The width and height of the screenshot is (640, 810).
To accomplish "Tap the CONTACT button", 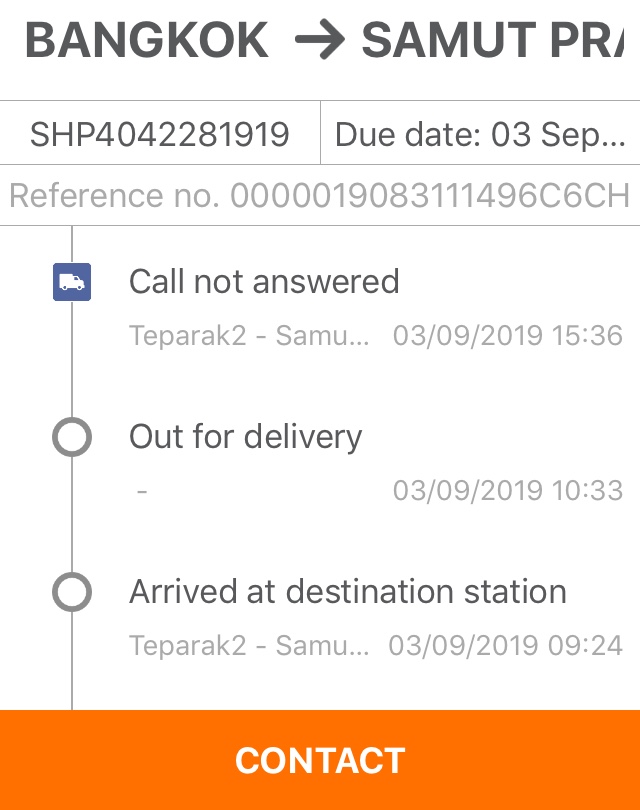I will pos(320,760).
